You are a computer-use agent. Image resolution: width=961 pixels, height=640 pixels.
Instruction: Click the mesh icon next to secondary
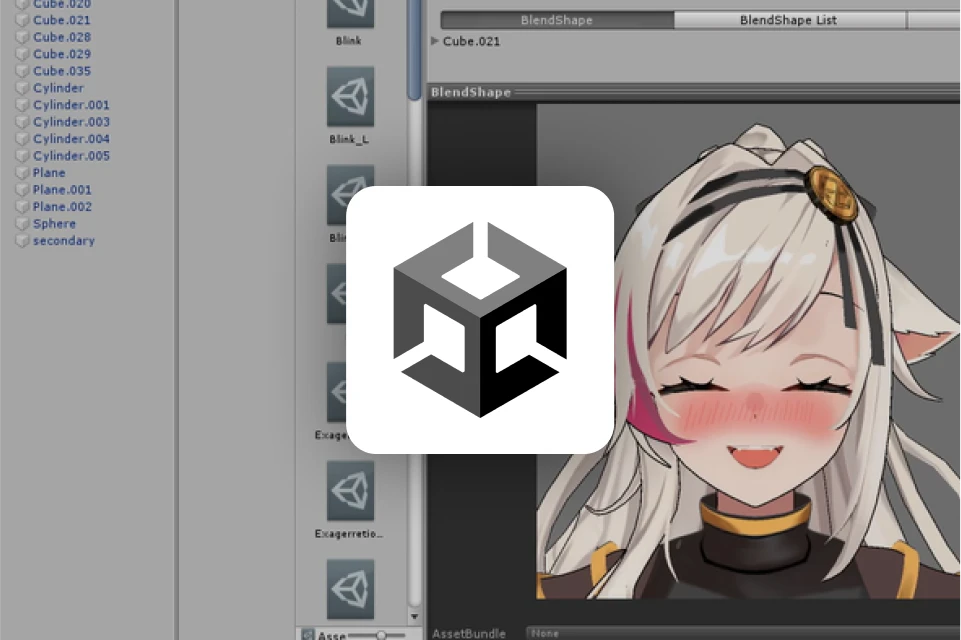click(x=22, y=241)
